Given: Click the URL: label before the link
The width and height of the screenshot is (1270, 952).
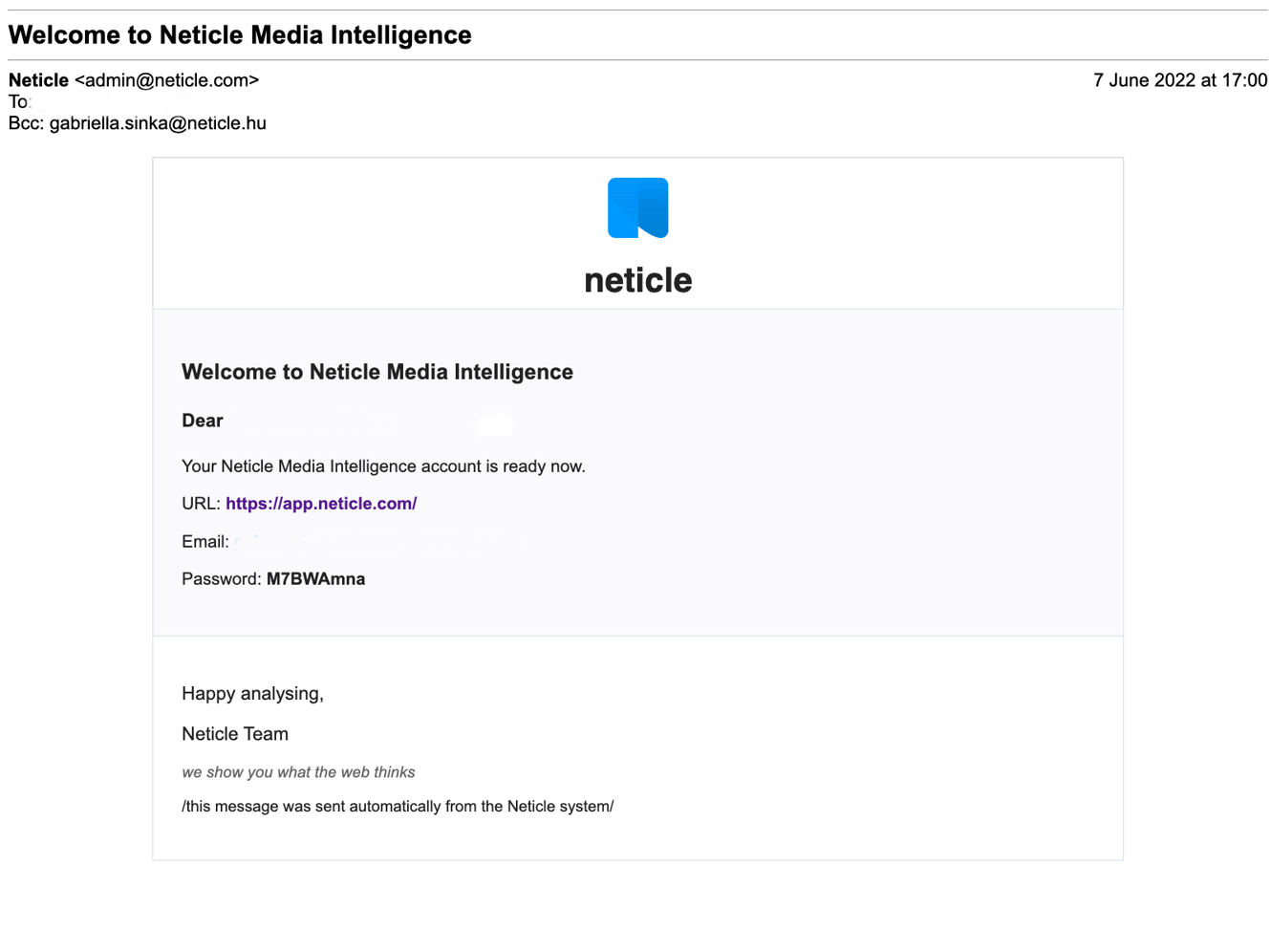Looking at the screenshot, I should [x=200, y=504].
